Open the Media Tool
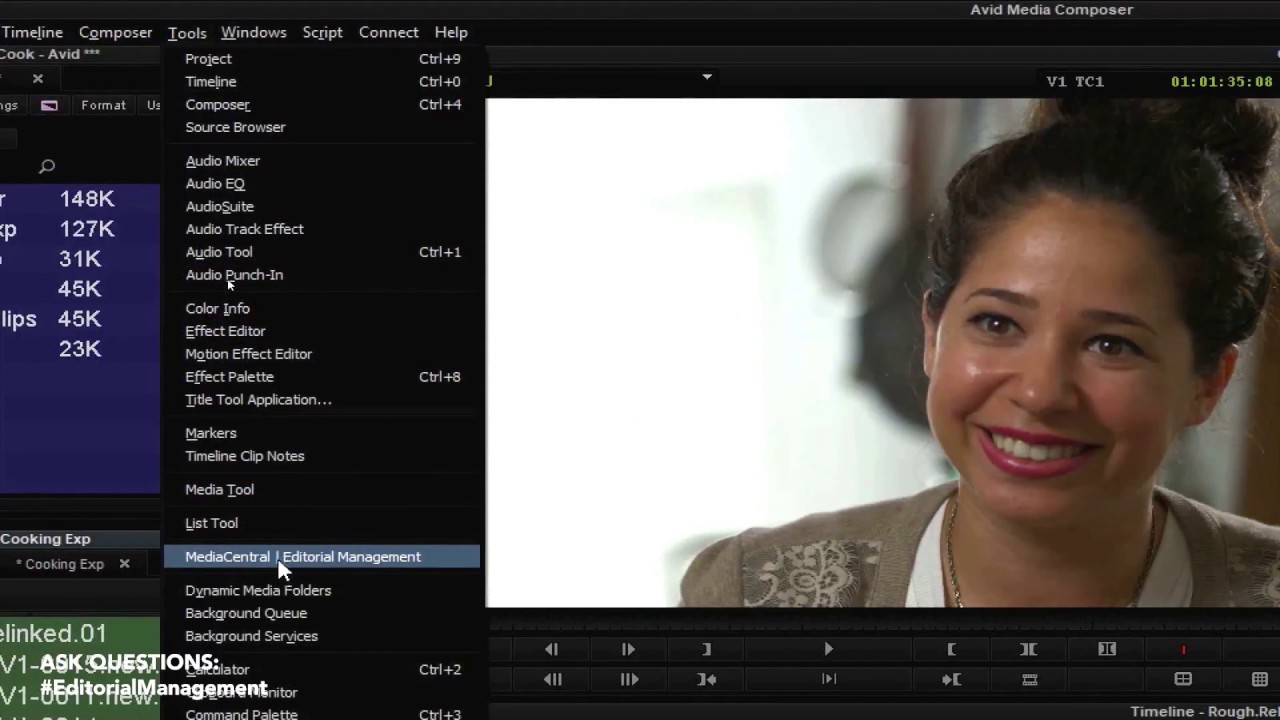The image size is (1280, 720). (x=322, y=490)
